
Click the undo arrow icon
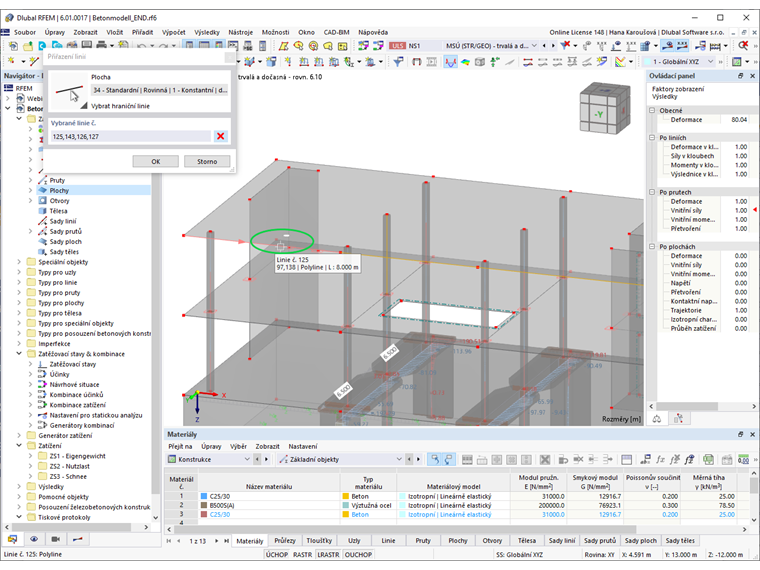(141, 47)
